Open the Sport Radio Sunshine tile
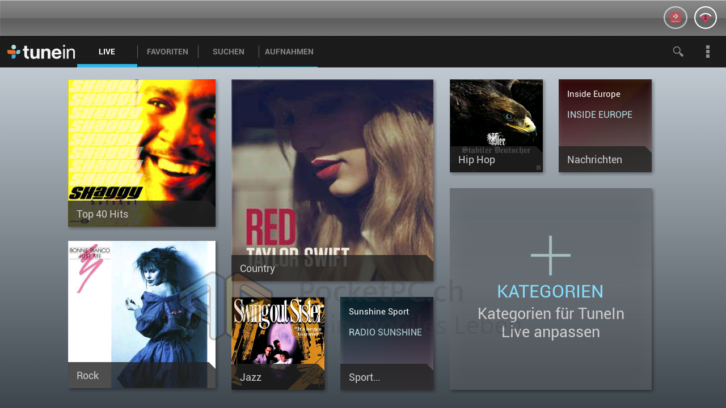726x408 pixels. coord(387,343)
